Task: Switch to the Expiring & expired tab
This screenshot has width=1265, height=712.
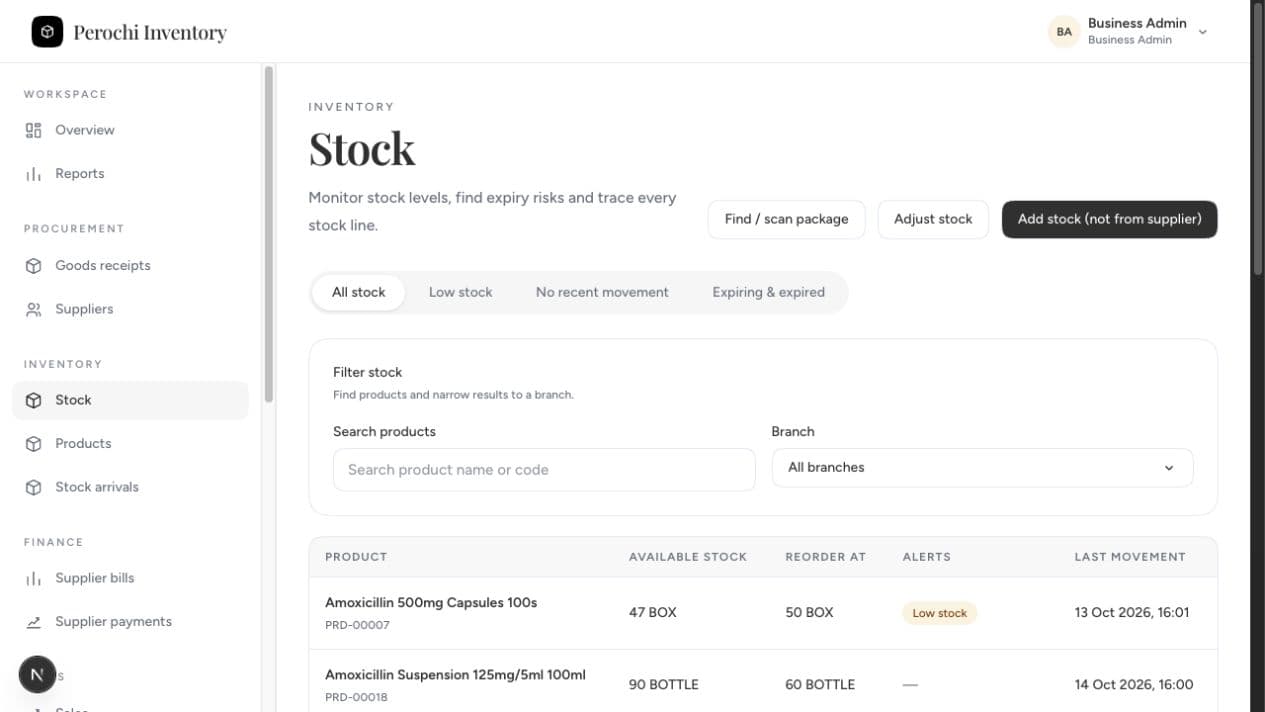Action: [768, 293]
